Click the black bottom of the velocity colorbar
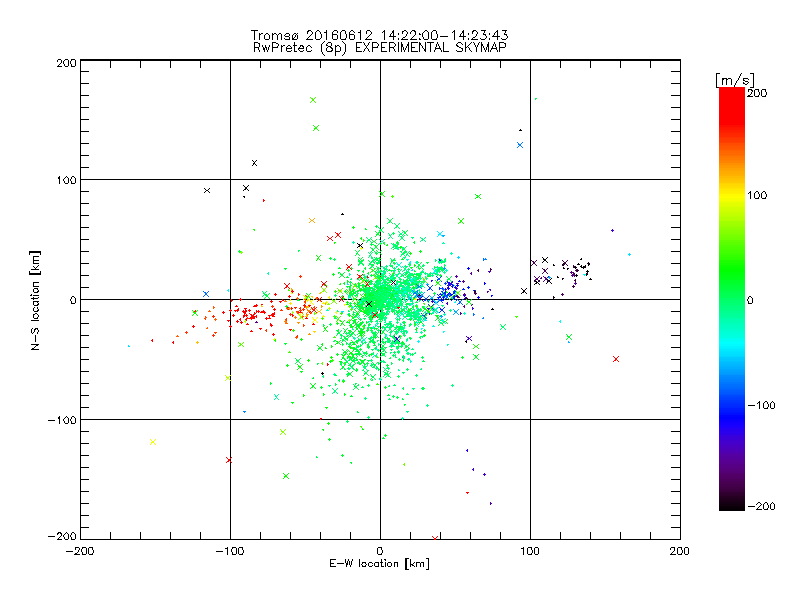This screenshot has height=600, width=800. point(732,503)
